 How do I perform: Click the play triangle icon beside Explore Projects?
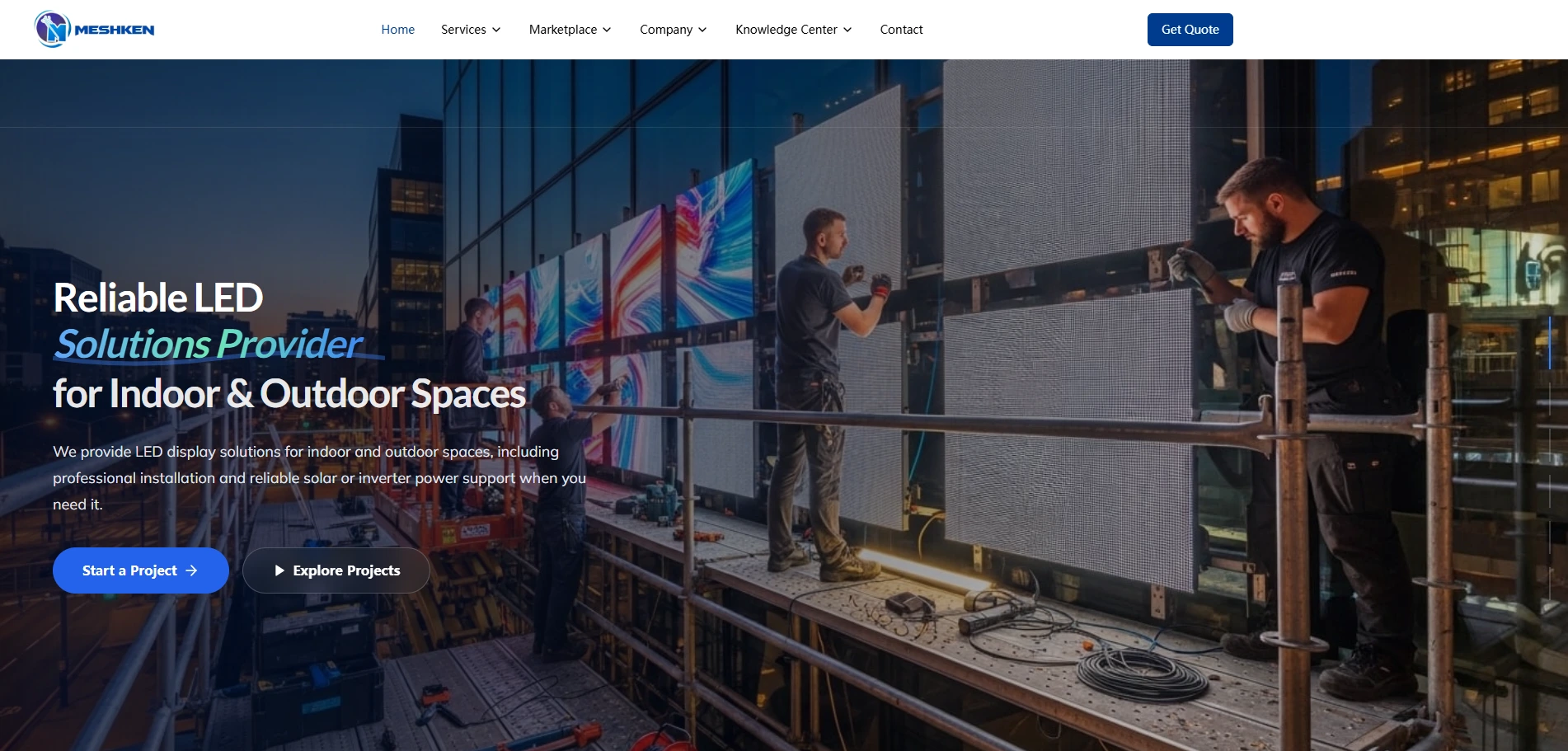pyautogui.click(x=279, y=570)
